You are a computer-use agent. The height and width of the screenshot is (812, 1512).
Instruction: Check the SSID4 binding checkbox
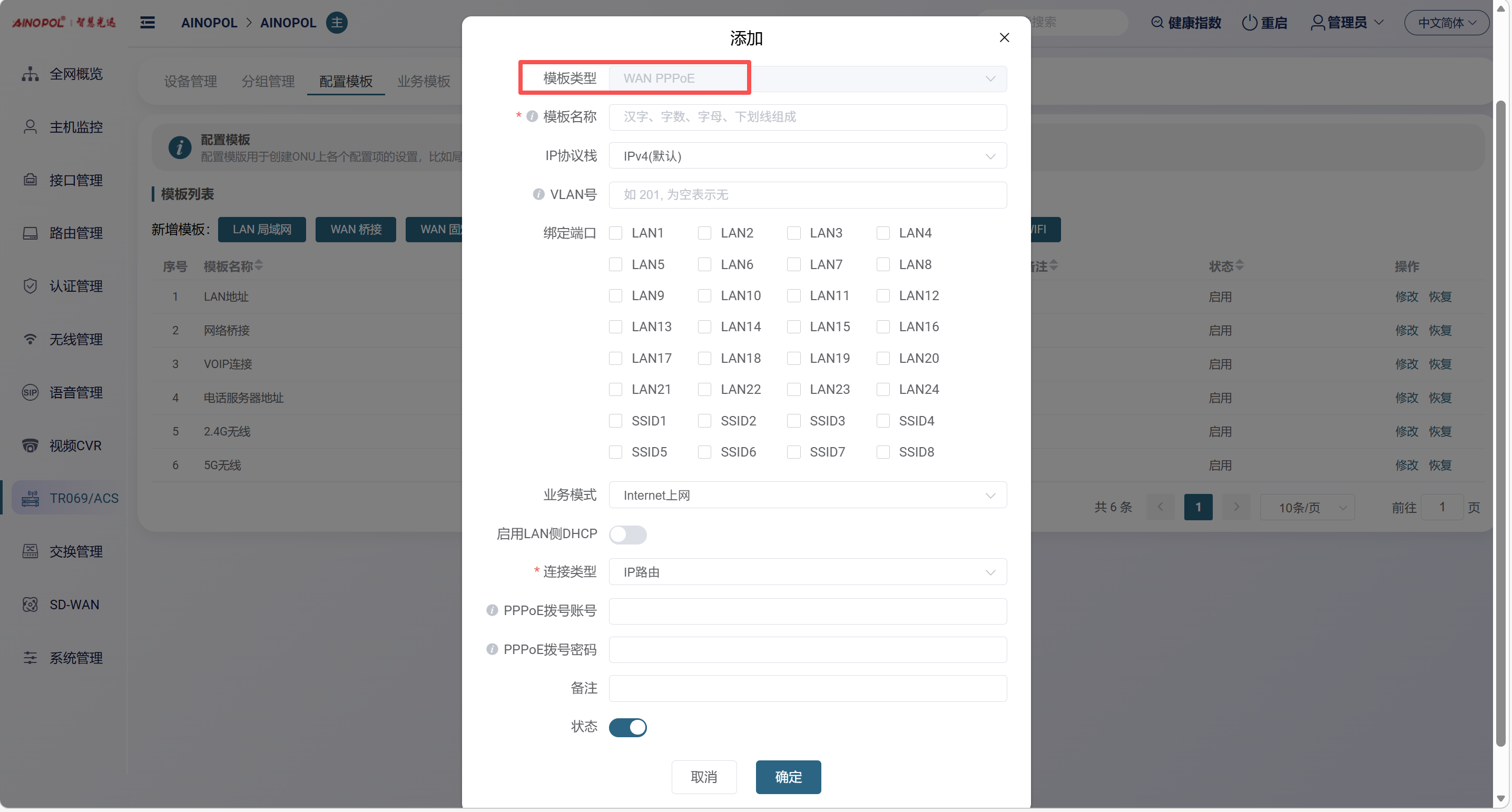(882, 421)
